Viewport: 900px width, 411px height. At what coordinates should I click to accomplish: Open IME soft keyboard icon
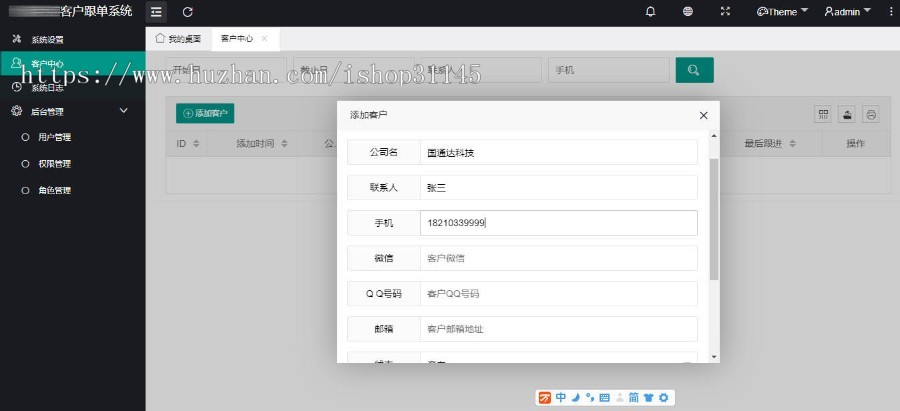(604, 397)
